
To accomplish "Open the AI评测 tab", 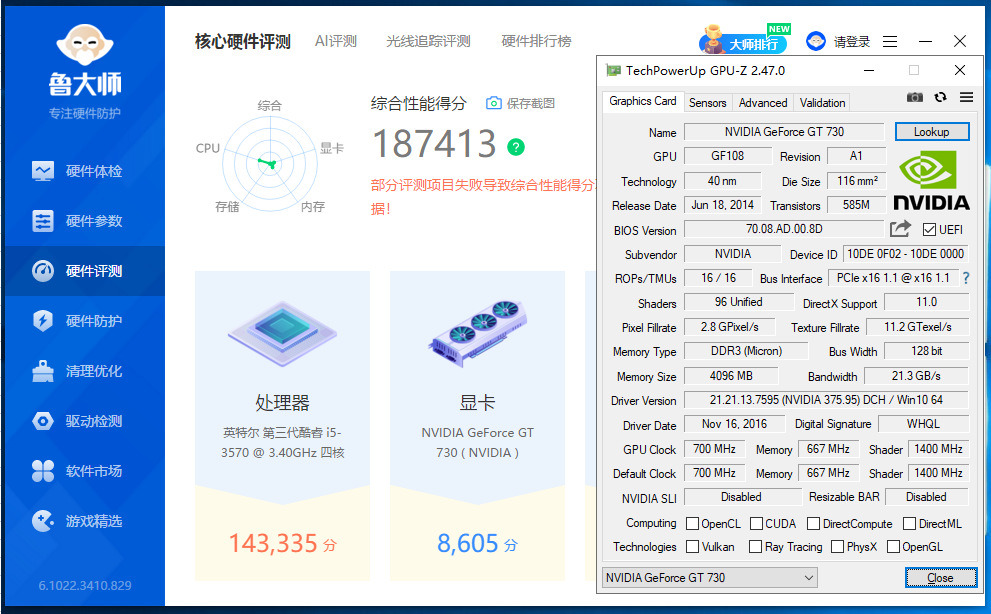I will point(337,41).
